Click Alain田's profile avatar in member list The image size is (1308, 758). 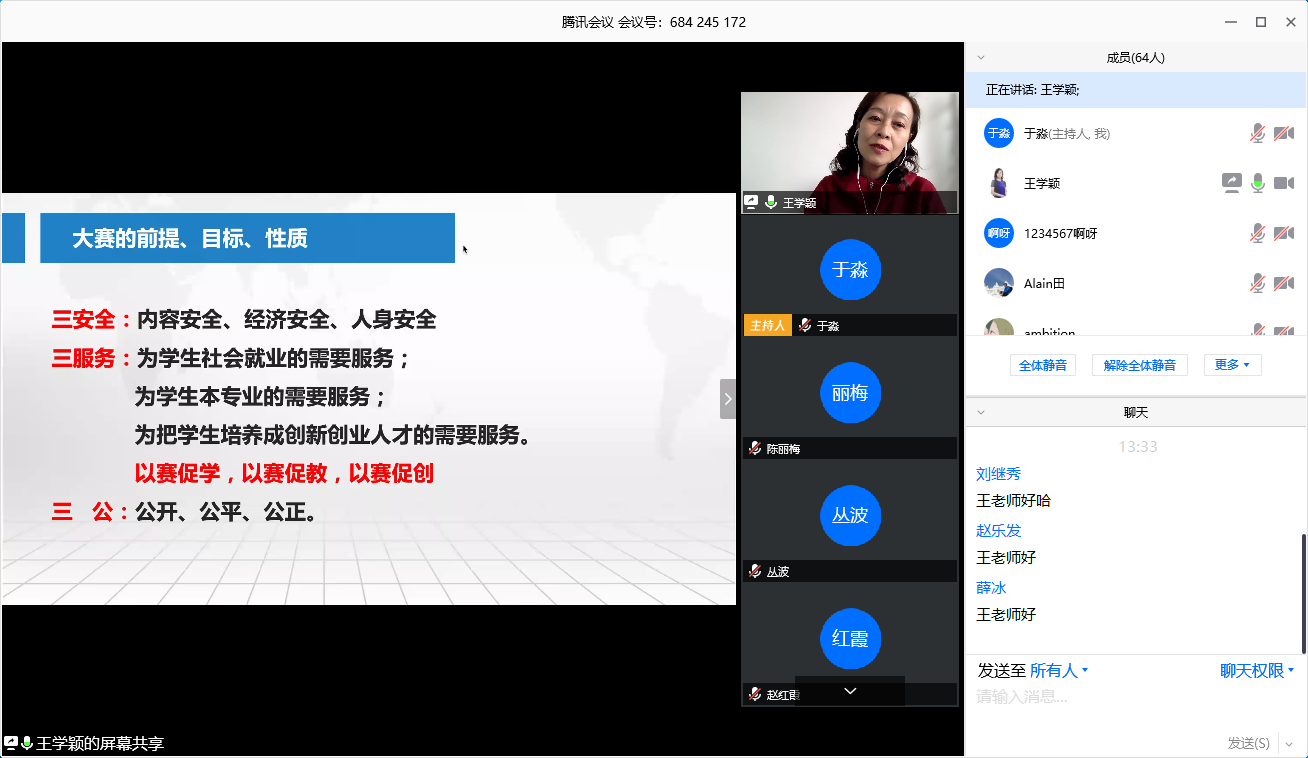click(x=998, y=283)
